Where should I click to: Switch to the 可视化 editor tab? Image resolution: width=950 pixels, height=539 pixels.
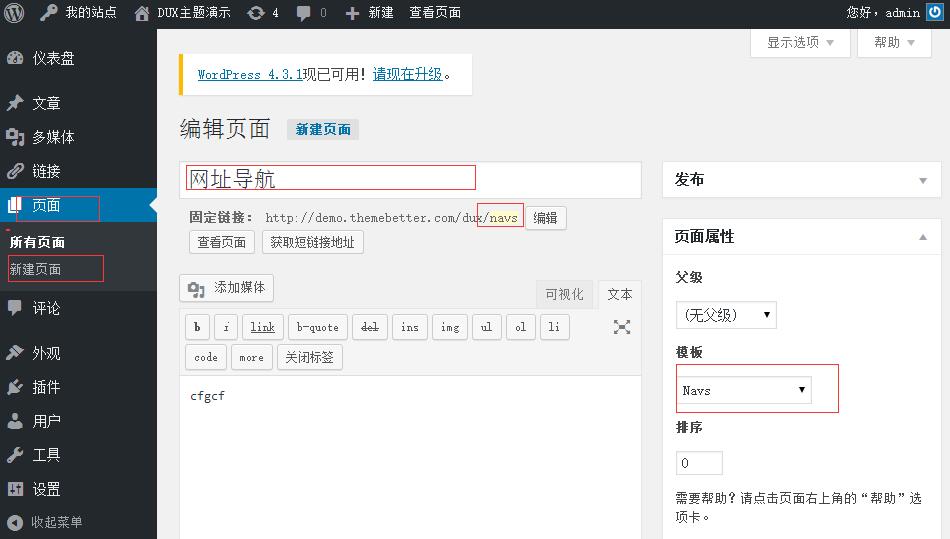564,294
